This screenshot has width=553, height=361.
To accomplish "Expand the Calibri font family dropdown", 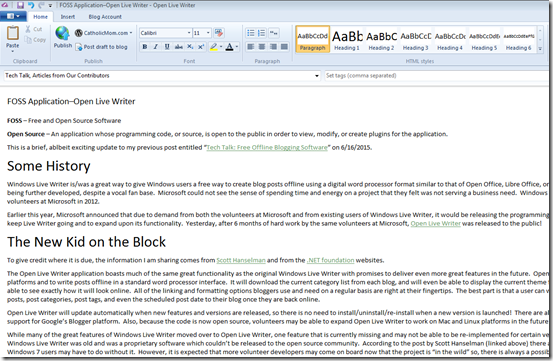I will (189, 33).
